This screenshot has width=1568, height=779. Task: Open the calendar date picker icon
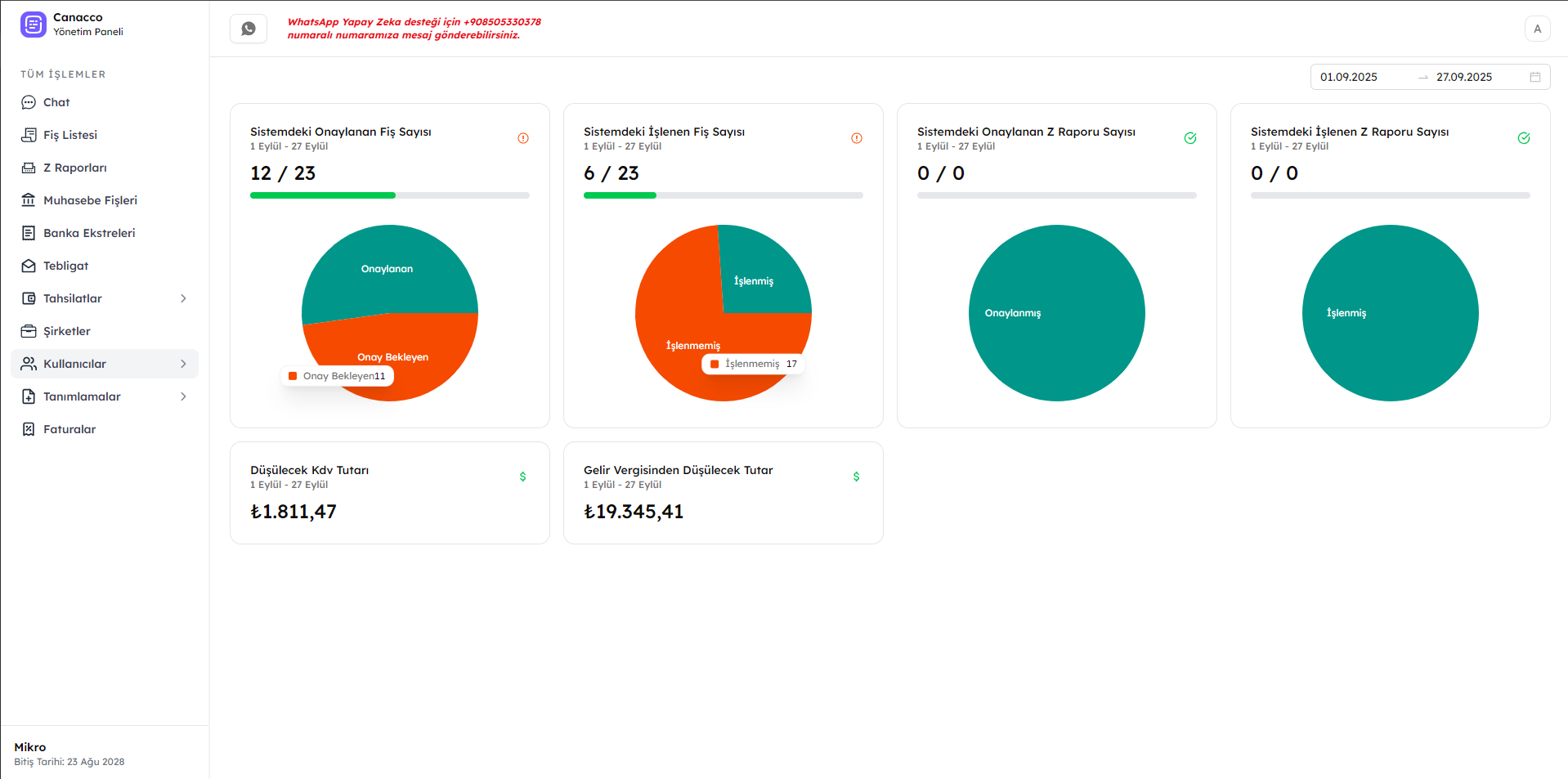click(1534, 77)
